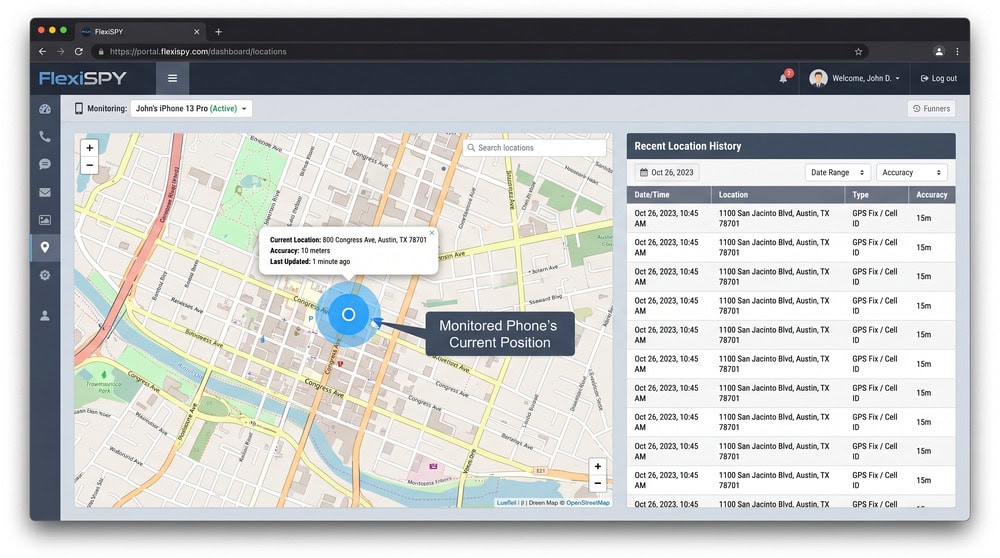The height and width of the screenshot is (558, 1000).
Task: Click the FlexiSPY logo
Action: 82,78
